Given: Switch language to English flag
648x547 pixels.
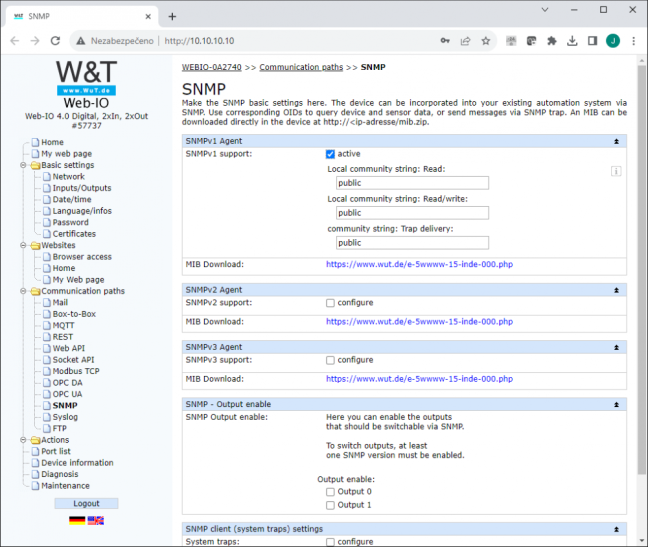Looking at the screenshot, I should click(x=95, y=521).
